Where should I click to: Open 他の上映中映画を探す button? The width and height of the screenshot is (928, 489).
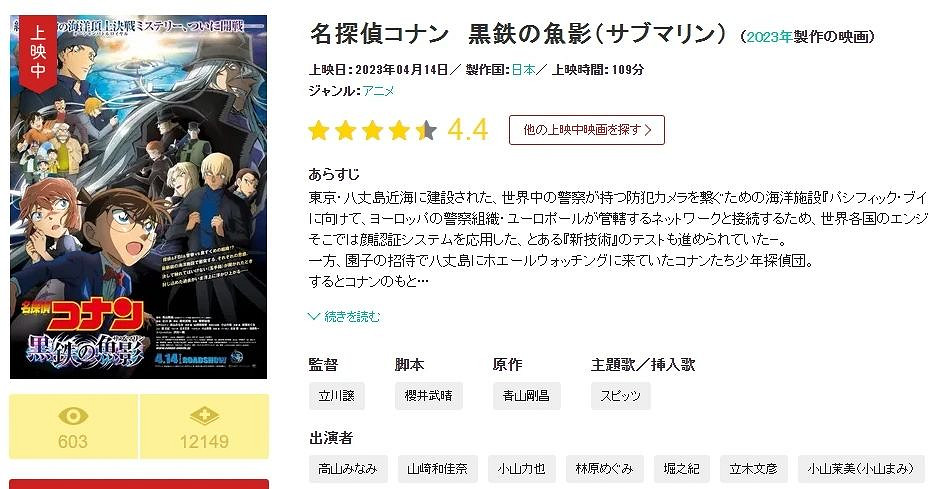point(587,130)
